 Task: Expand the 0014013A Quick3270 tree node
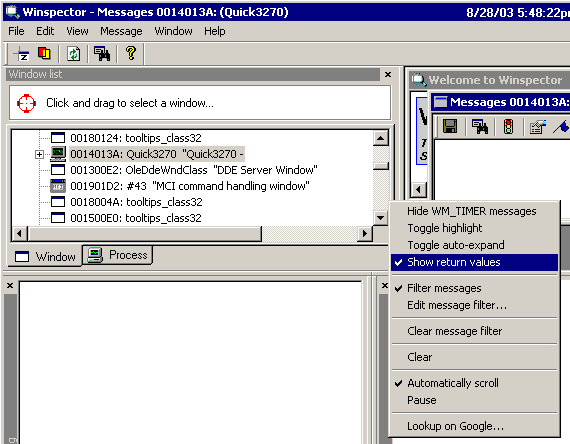click(x=39, y=155)
